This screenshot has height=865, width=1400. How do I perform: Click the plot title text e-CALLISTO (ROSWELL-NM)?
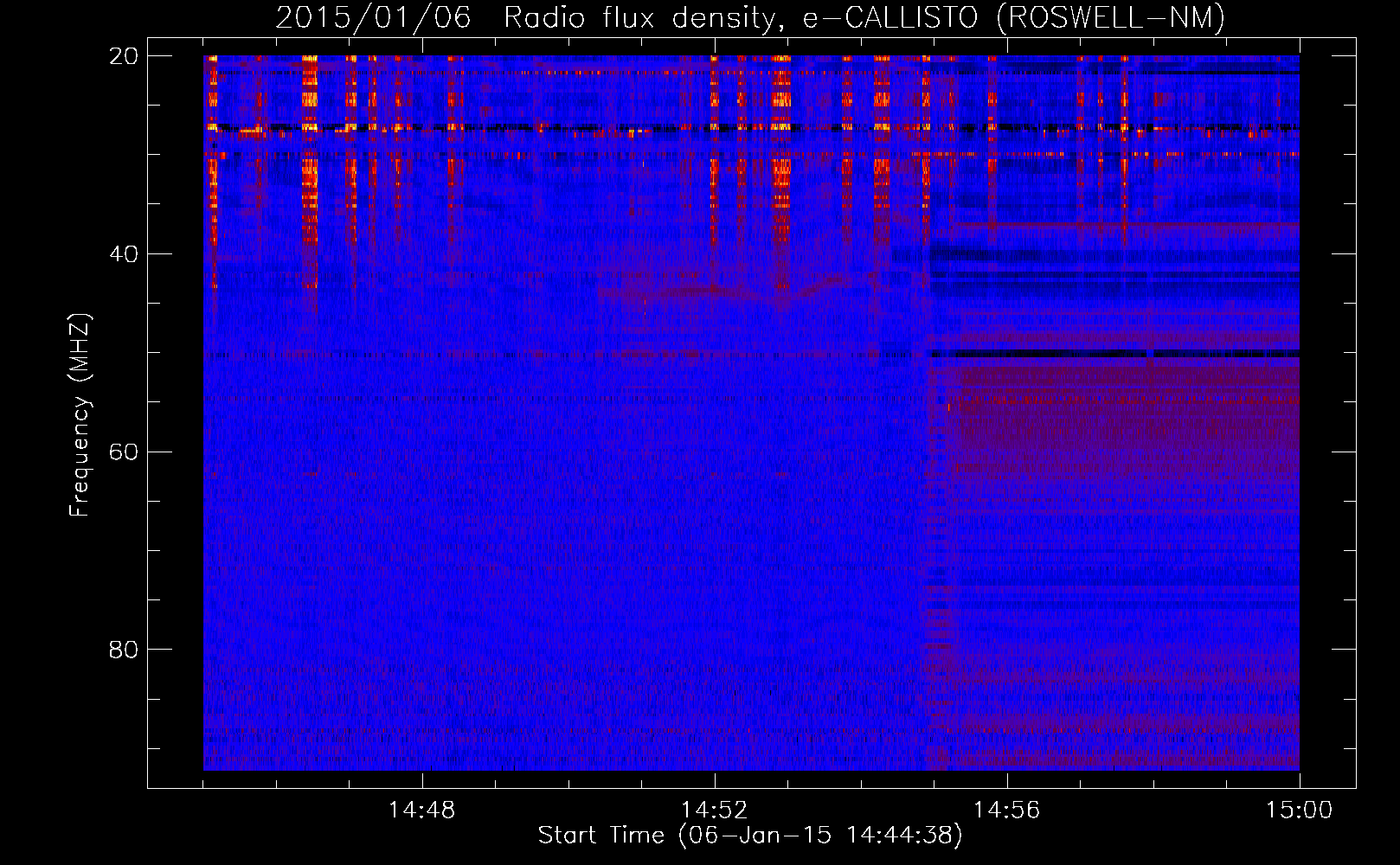1013,18
